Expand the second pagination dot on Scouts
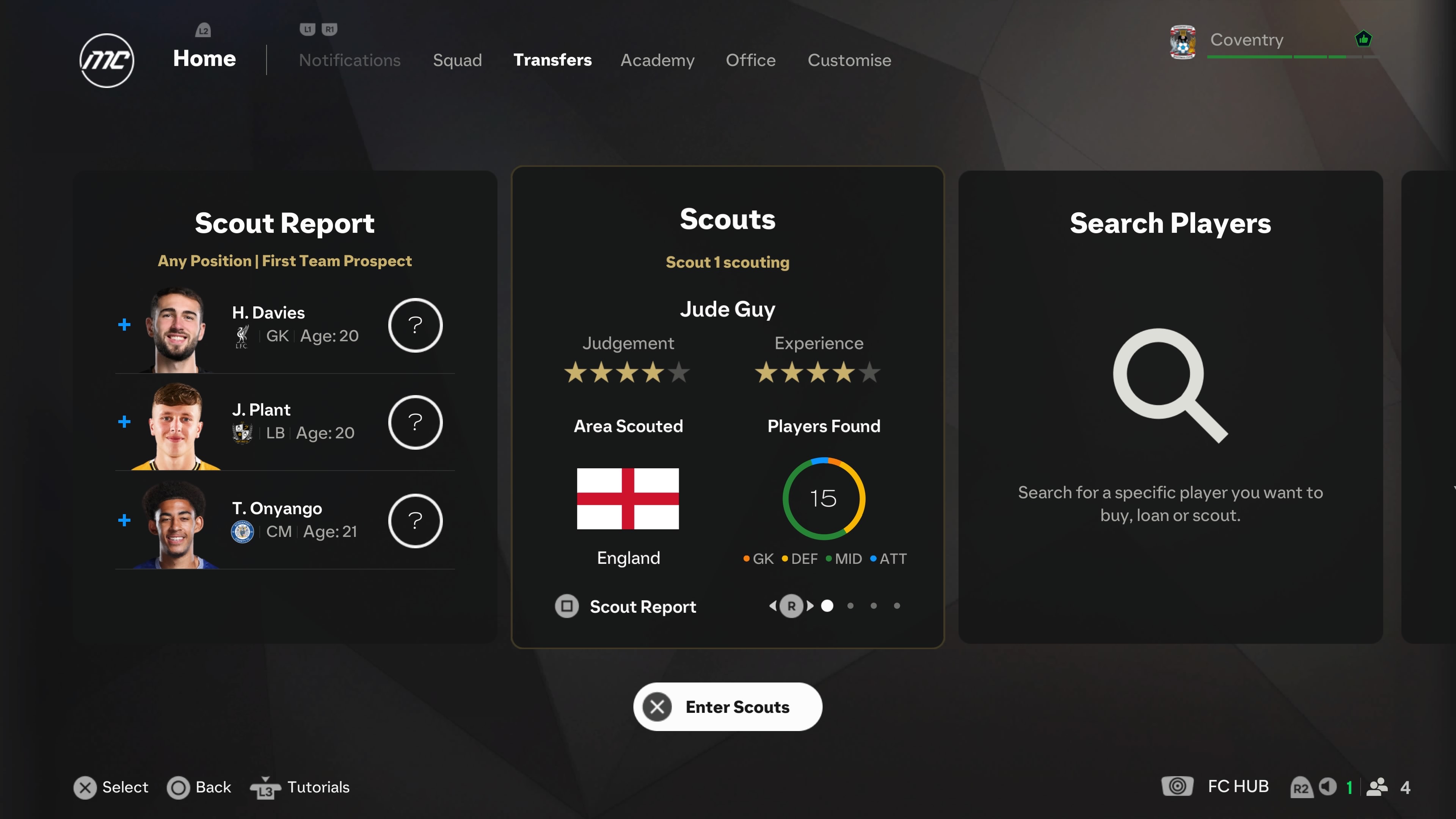 851,605
